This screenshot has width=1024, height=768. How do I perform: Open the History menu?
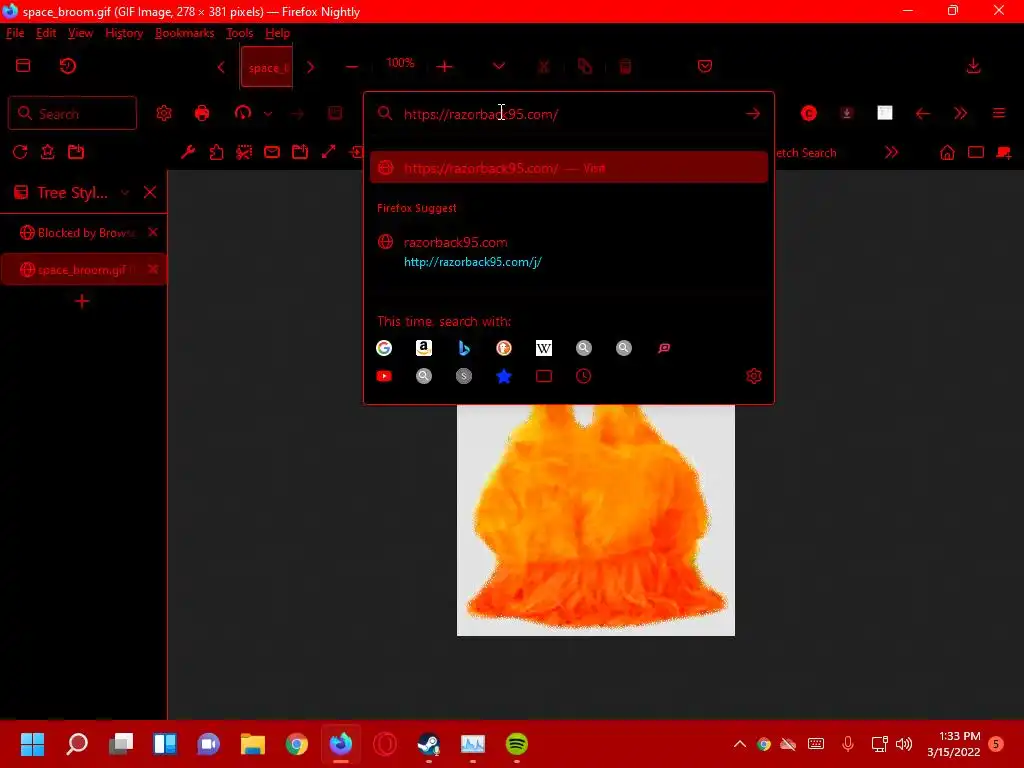click(x=124, y=33)
